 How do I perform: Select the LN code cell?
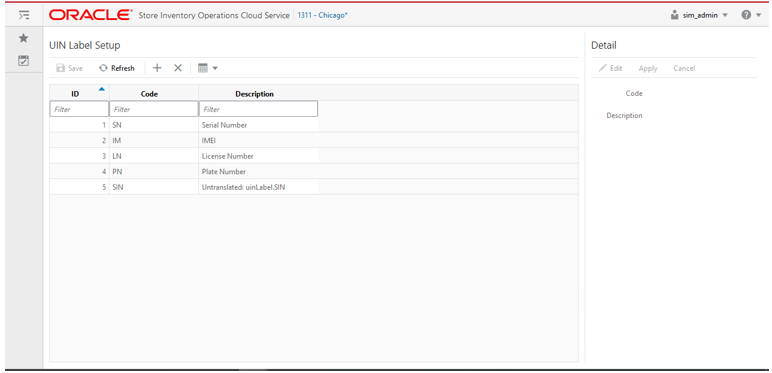coord(154,156)
